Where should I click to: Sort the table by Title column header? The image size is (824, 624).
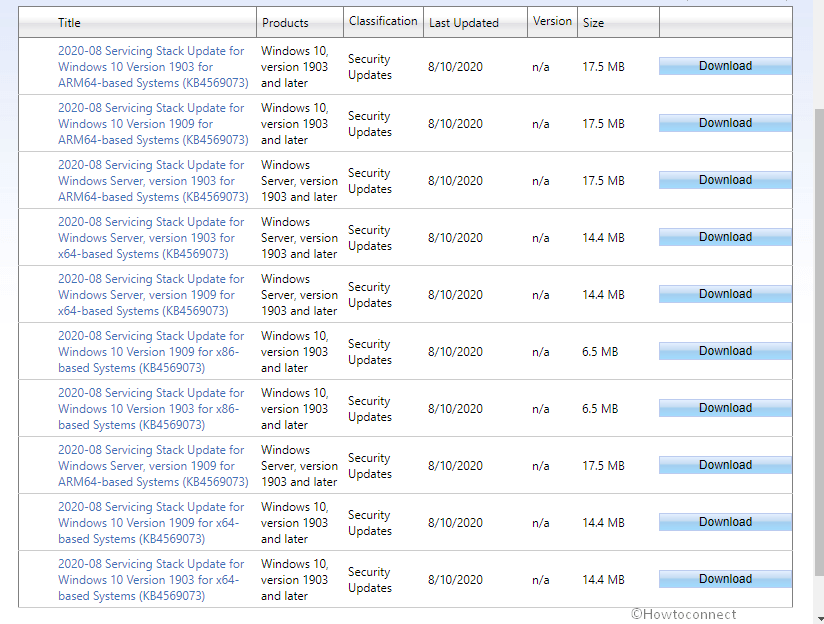(69, 23)
